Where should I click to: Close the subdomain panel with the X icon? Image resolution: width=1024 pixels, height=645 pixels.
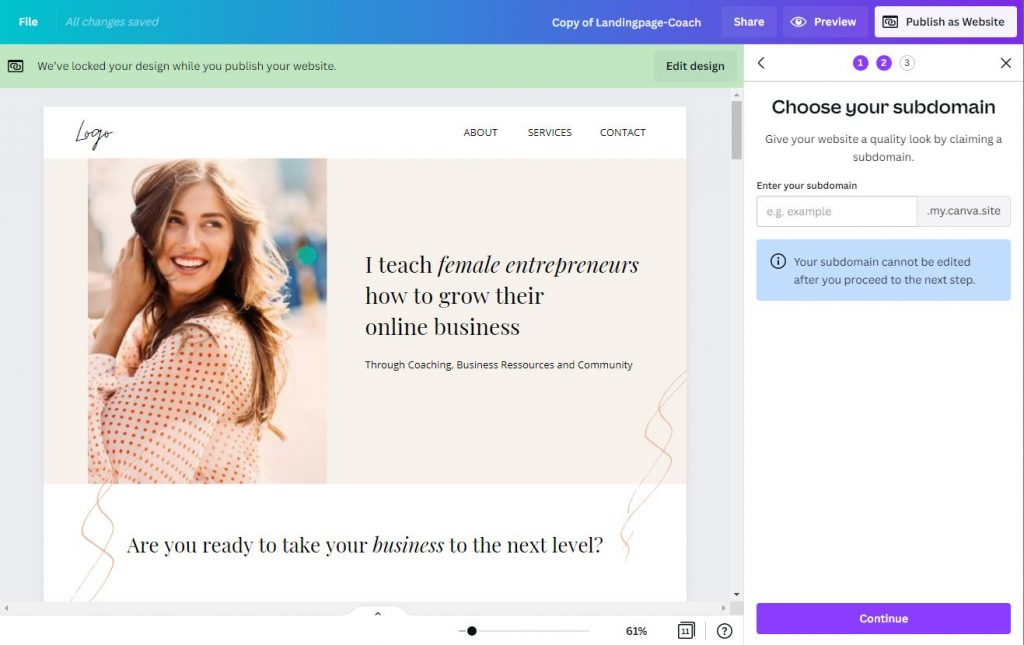pyautogui.click(x=1006, y=62)
